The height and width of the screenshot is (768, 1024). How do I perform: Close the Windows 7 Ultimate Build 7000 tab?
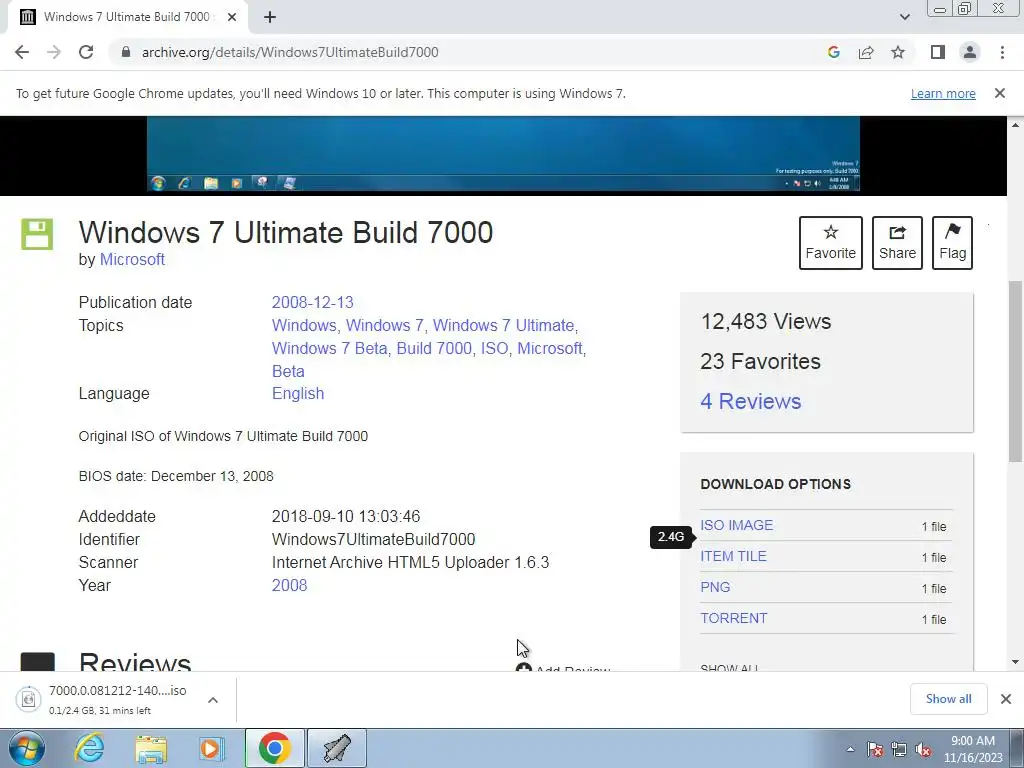coord(232,17)
